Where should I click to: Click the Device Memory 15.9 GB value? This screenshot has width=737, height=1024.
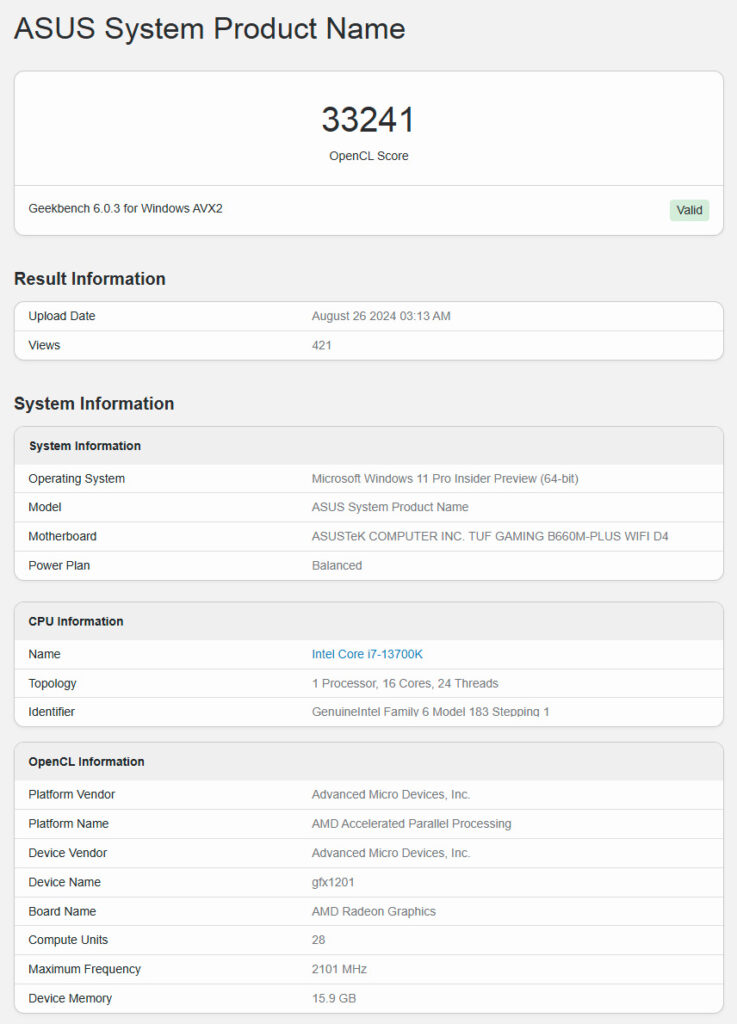click(x=334, y=998)
